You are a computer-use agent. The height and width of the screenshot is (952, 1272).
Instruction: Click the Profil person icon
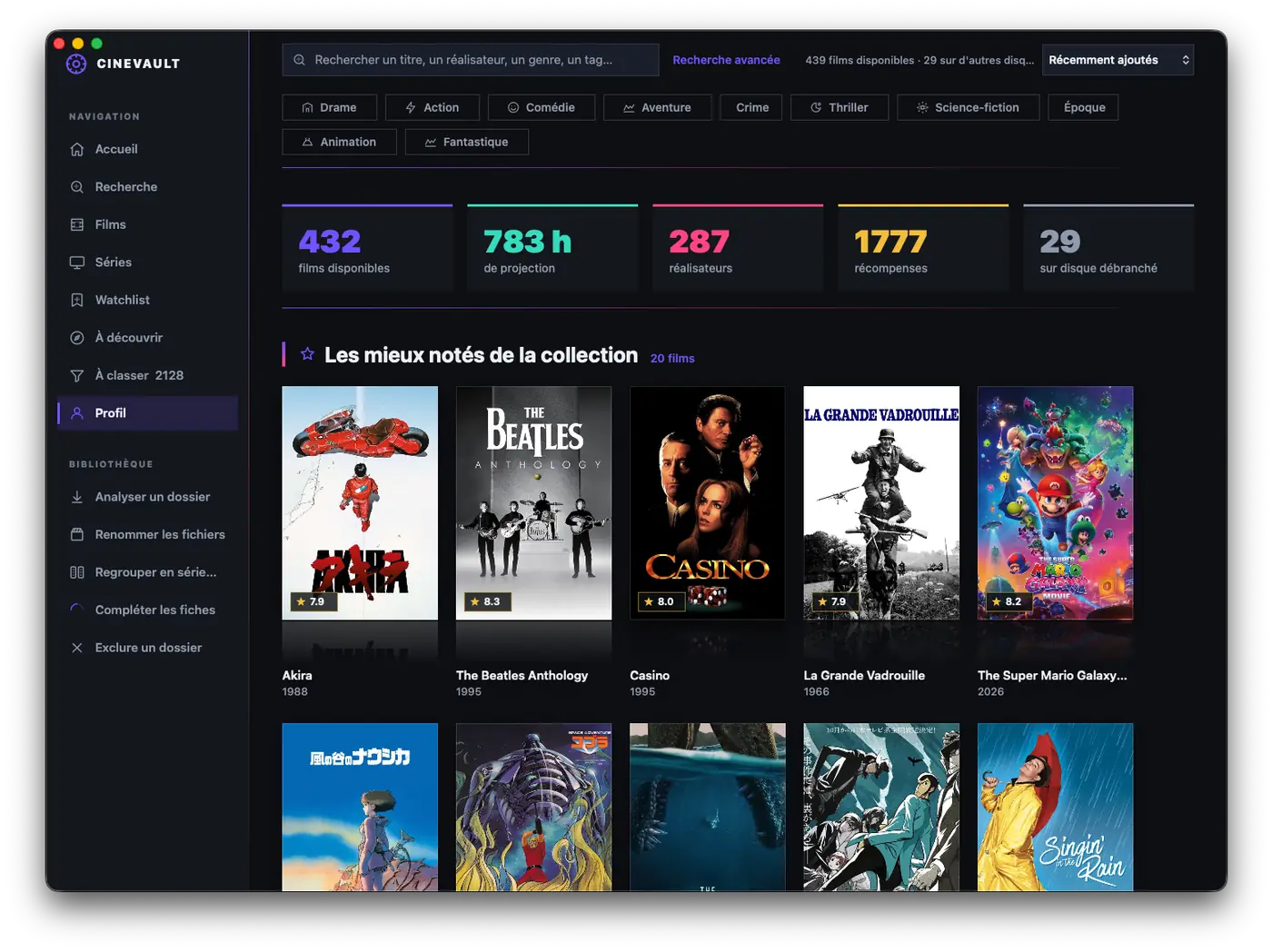click(x=77, y=413)
